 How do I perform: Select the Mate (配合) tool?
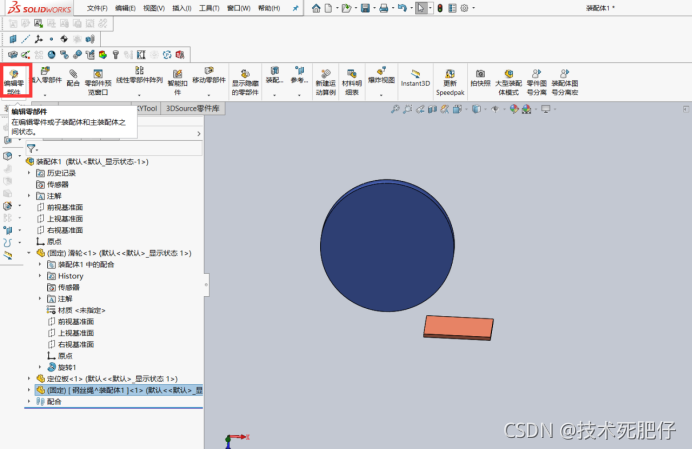(73, 77)
